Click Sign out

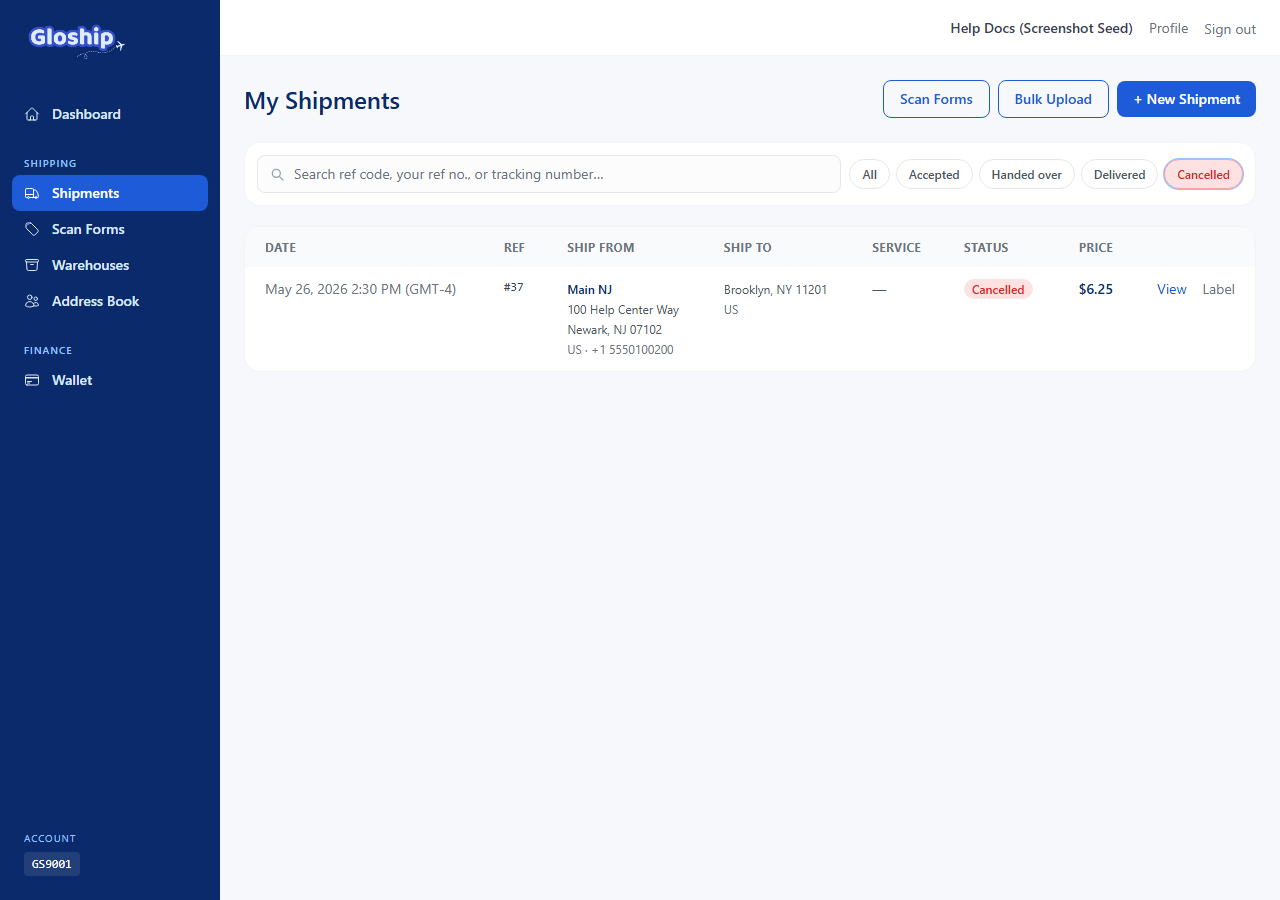[1230, 29]
